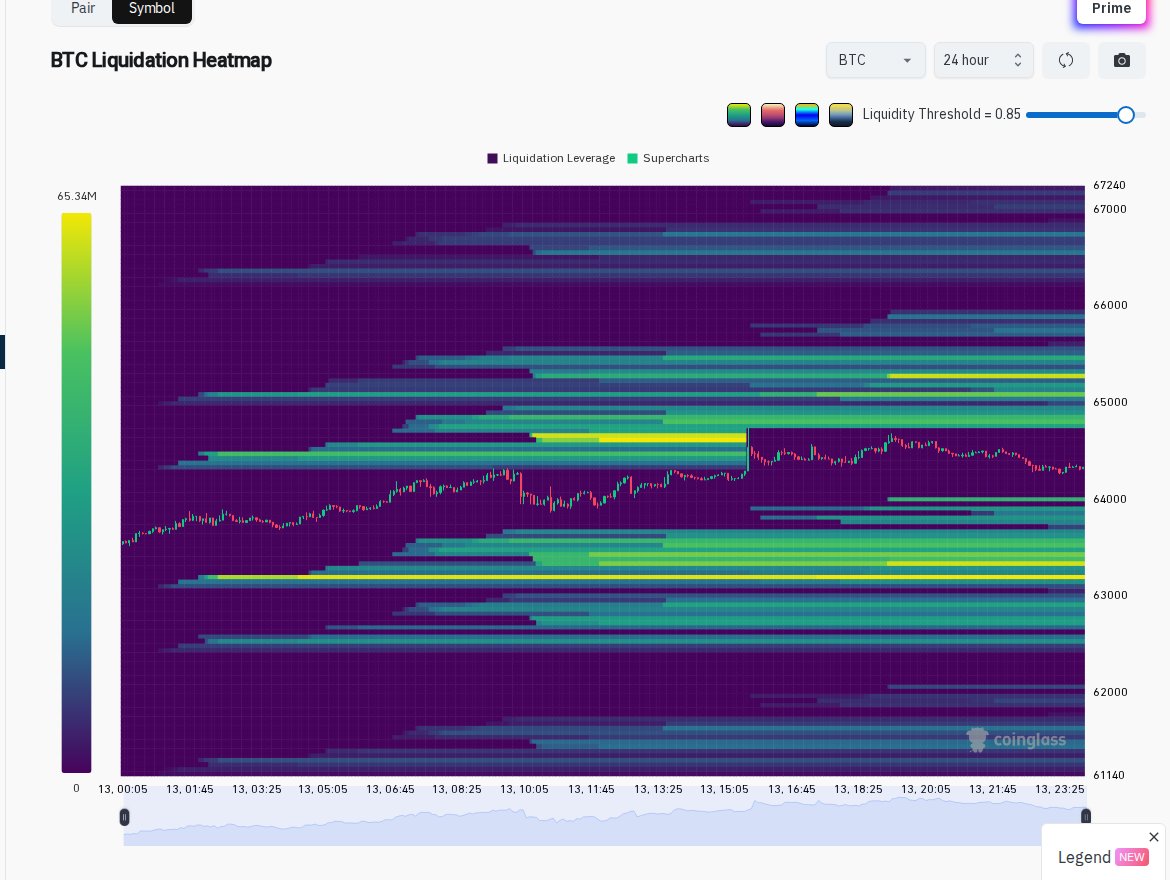Click the 13, 06:45 time axis label
This screenshot has width=1170, height=880.
(390, 789)
